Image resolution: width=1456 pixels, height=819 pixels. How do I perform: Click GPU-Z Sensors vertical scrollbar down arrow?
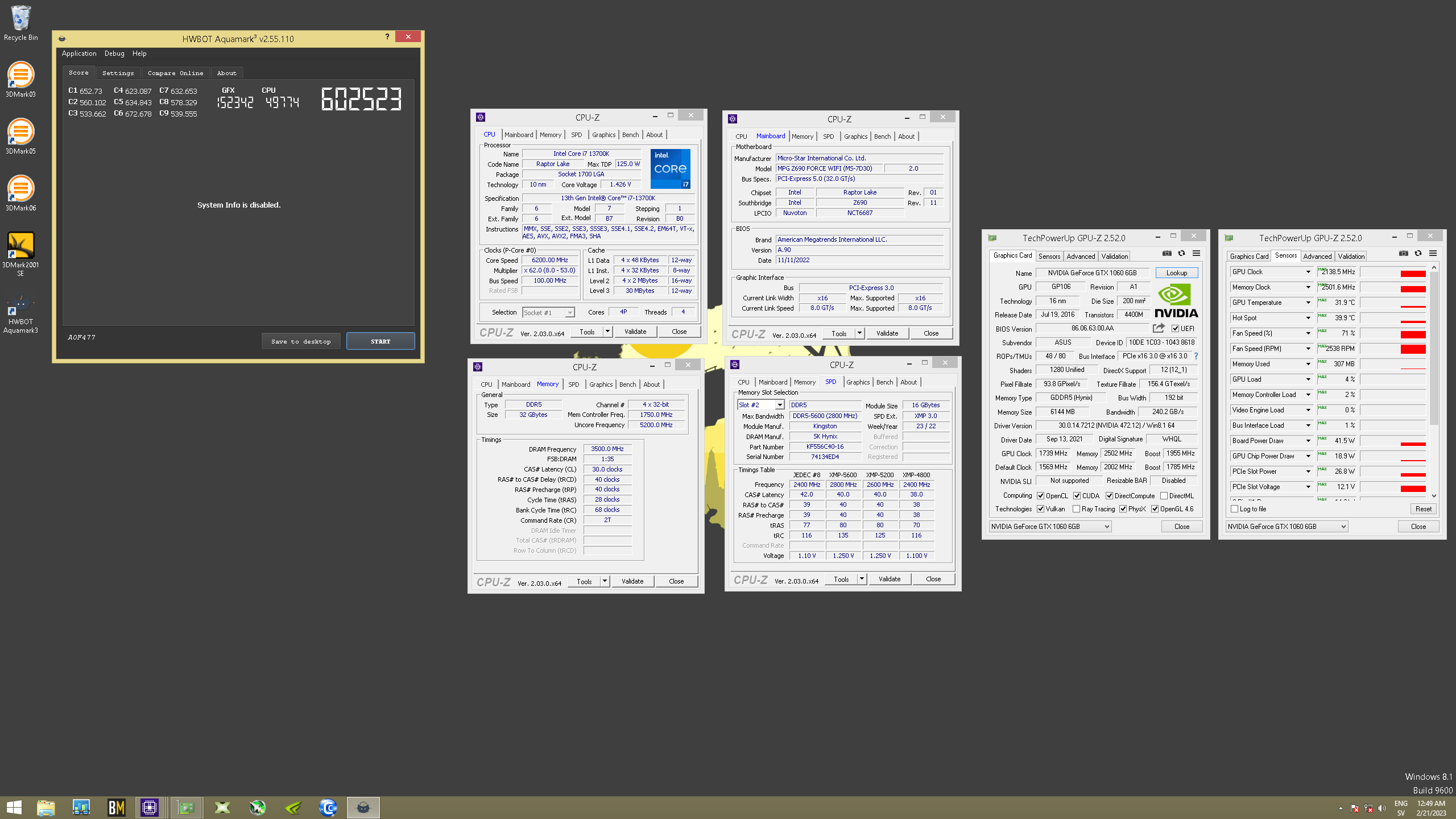[x=1434, y=495]
